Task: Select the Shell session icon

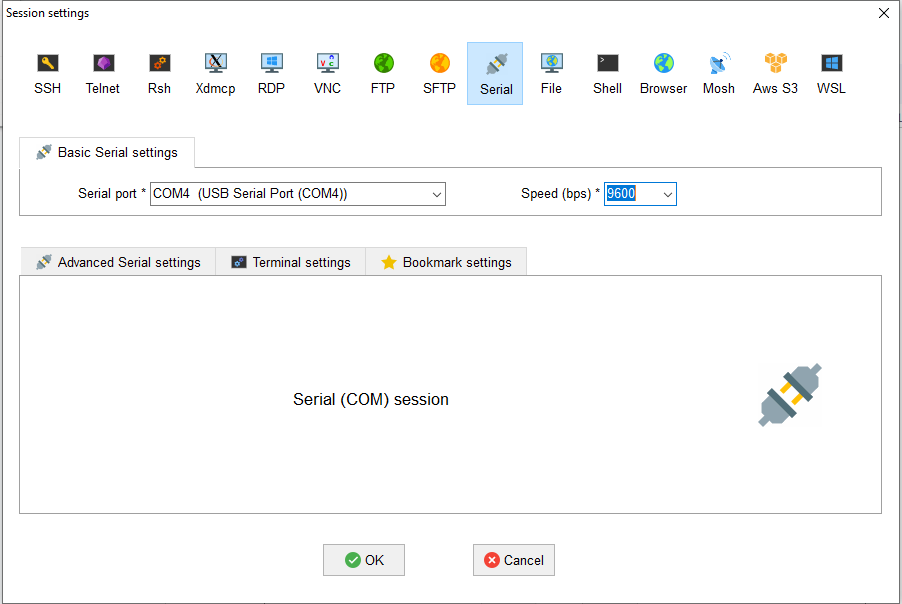Action: pyautogui.click(x=607, y=73)
